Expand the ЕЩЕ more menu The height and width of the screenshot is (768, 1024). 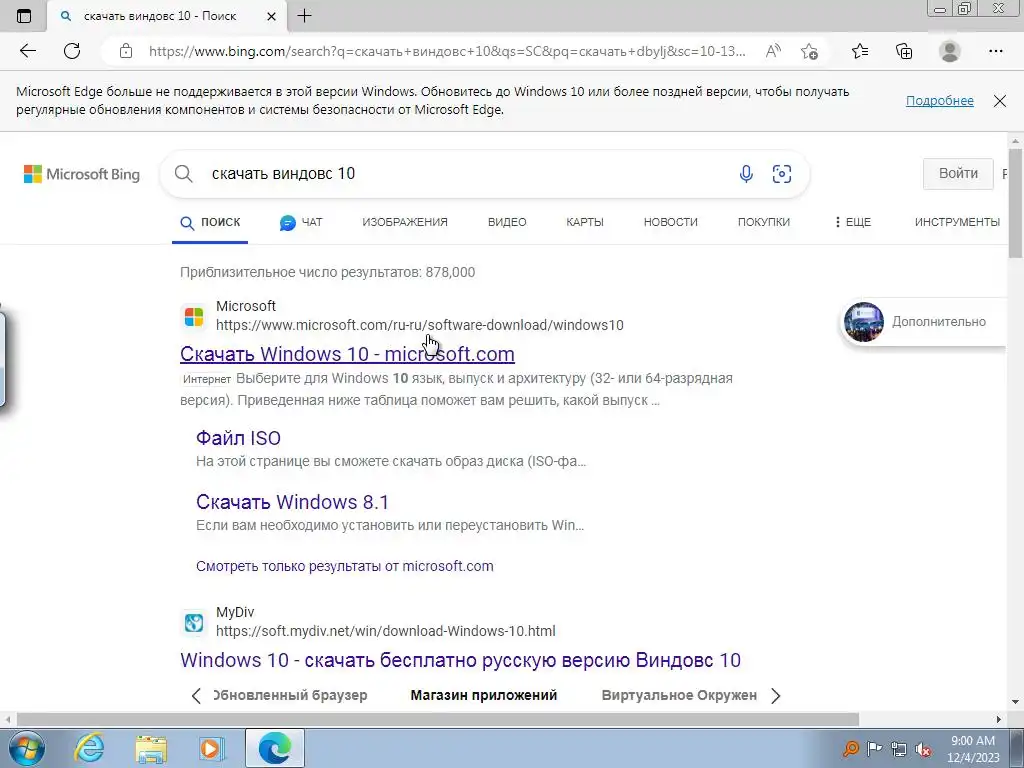click(852, 222)
